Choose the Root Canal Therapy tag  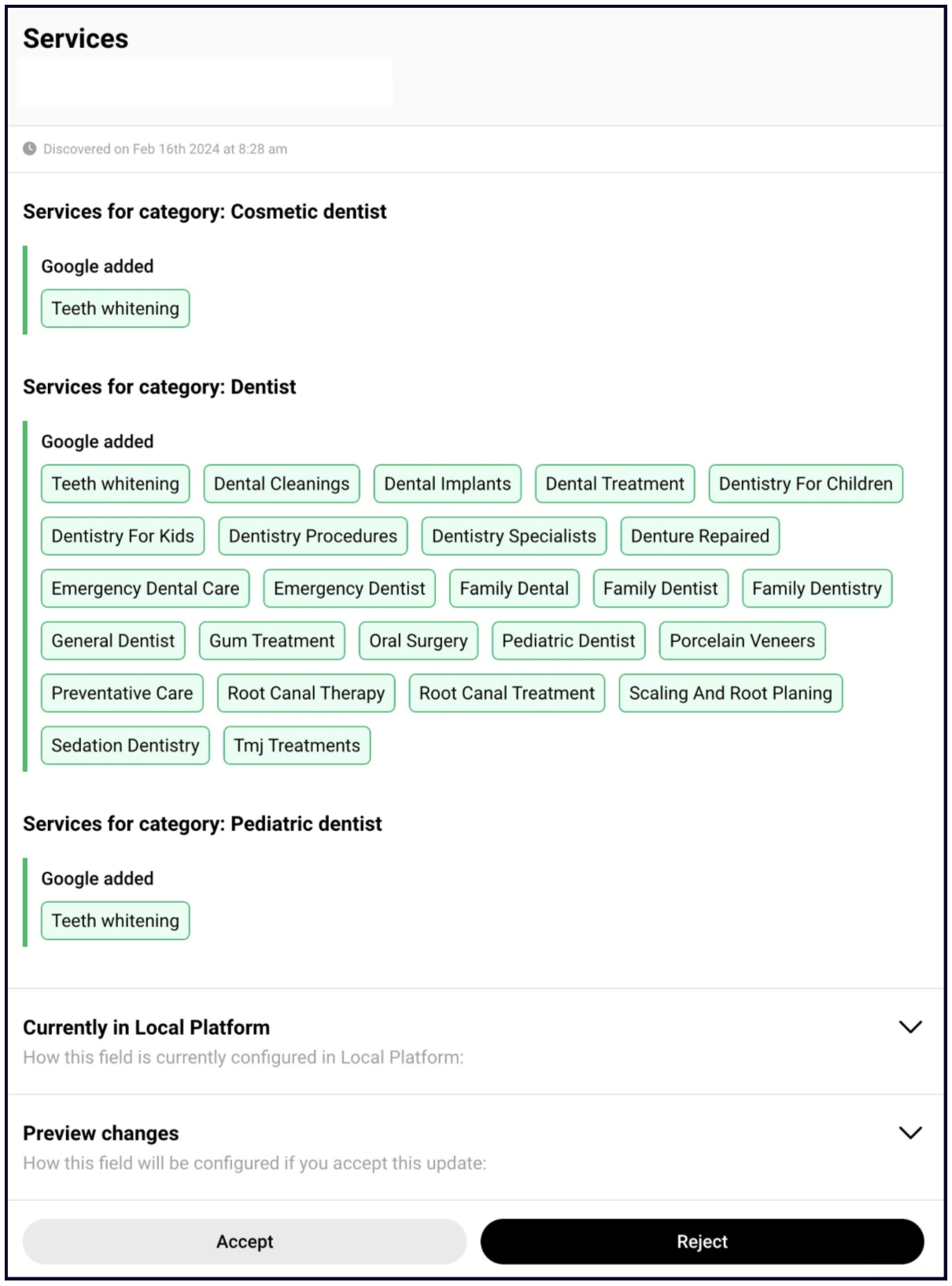click(306, 693)
